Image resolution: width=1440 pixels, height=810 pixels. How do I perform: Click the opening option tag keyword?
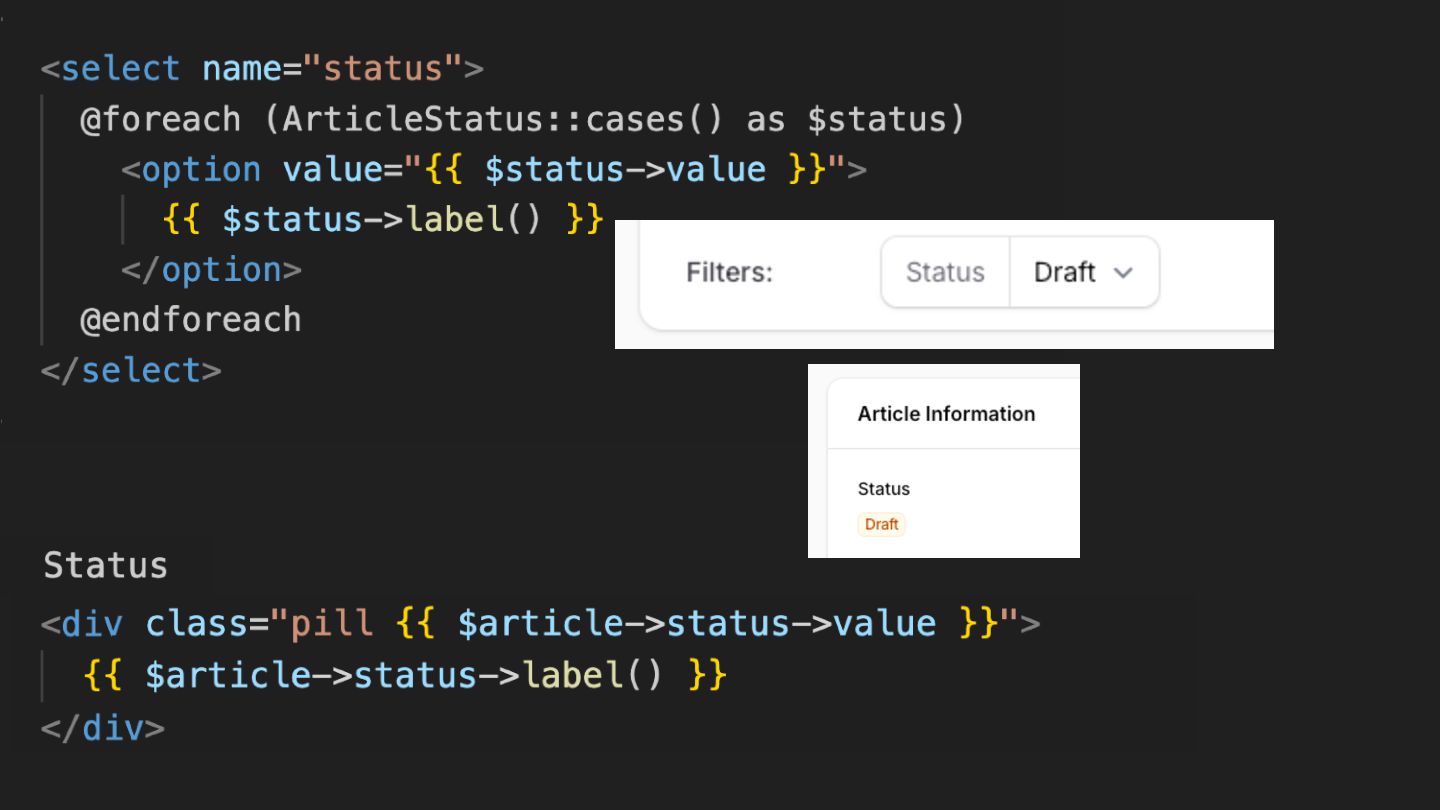pyautogui.click(x=201, y=170)
